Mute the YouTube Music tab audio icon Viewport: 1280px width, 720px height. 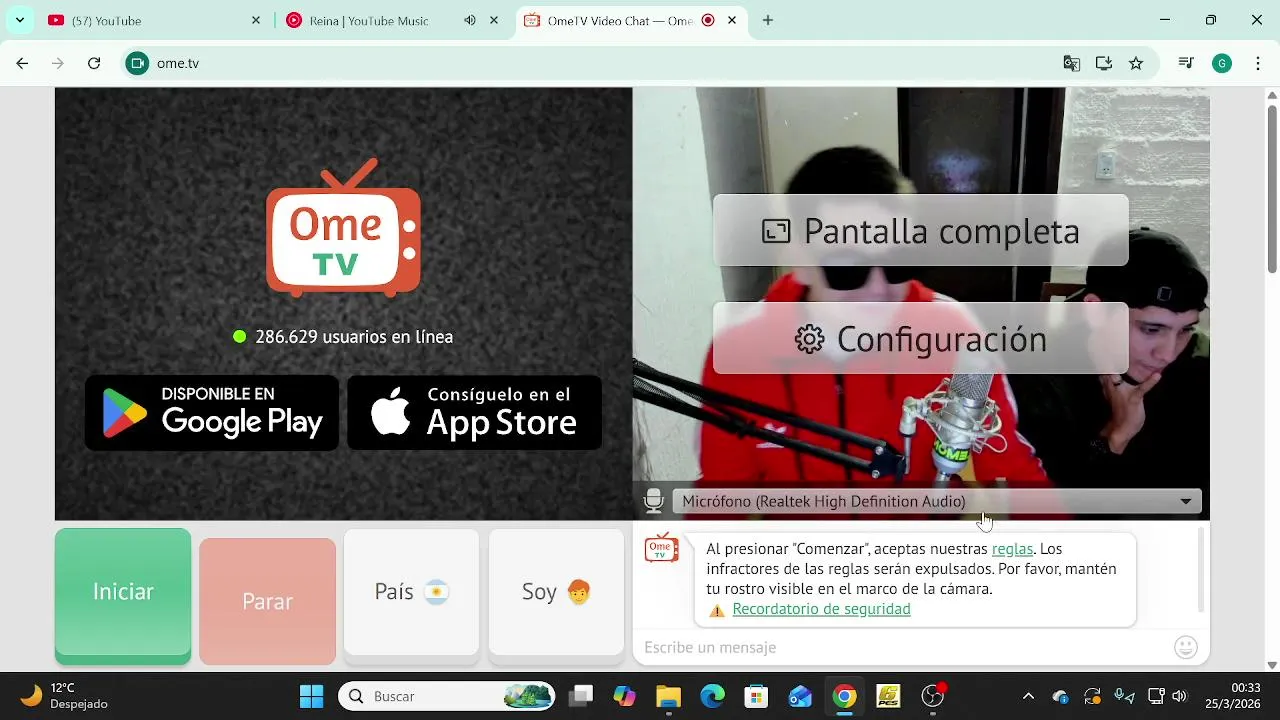pos(470,20)
